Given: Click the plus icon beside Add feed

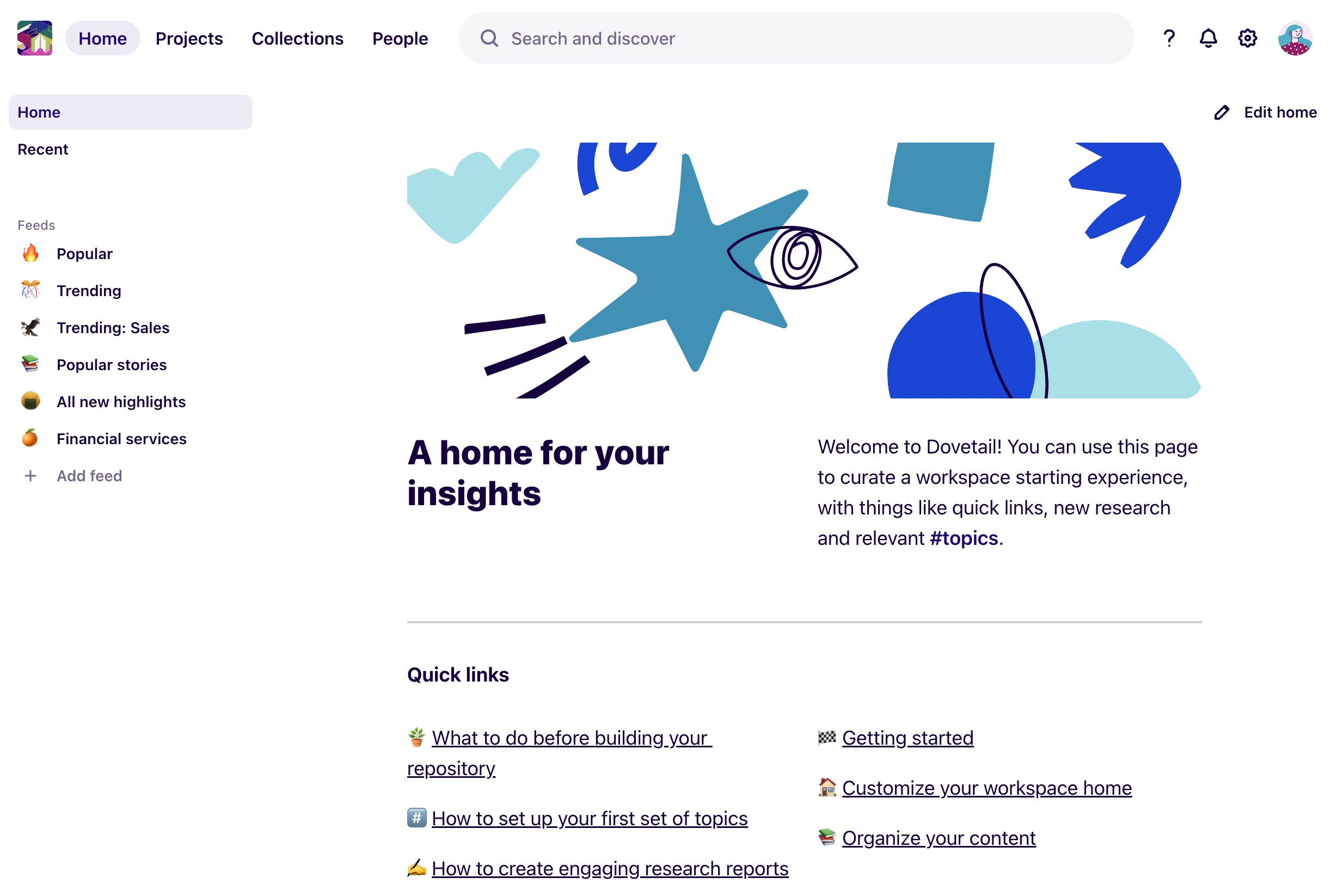Looking at the screenshot, I should 30,476.
